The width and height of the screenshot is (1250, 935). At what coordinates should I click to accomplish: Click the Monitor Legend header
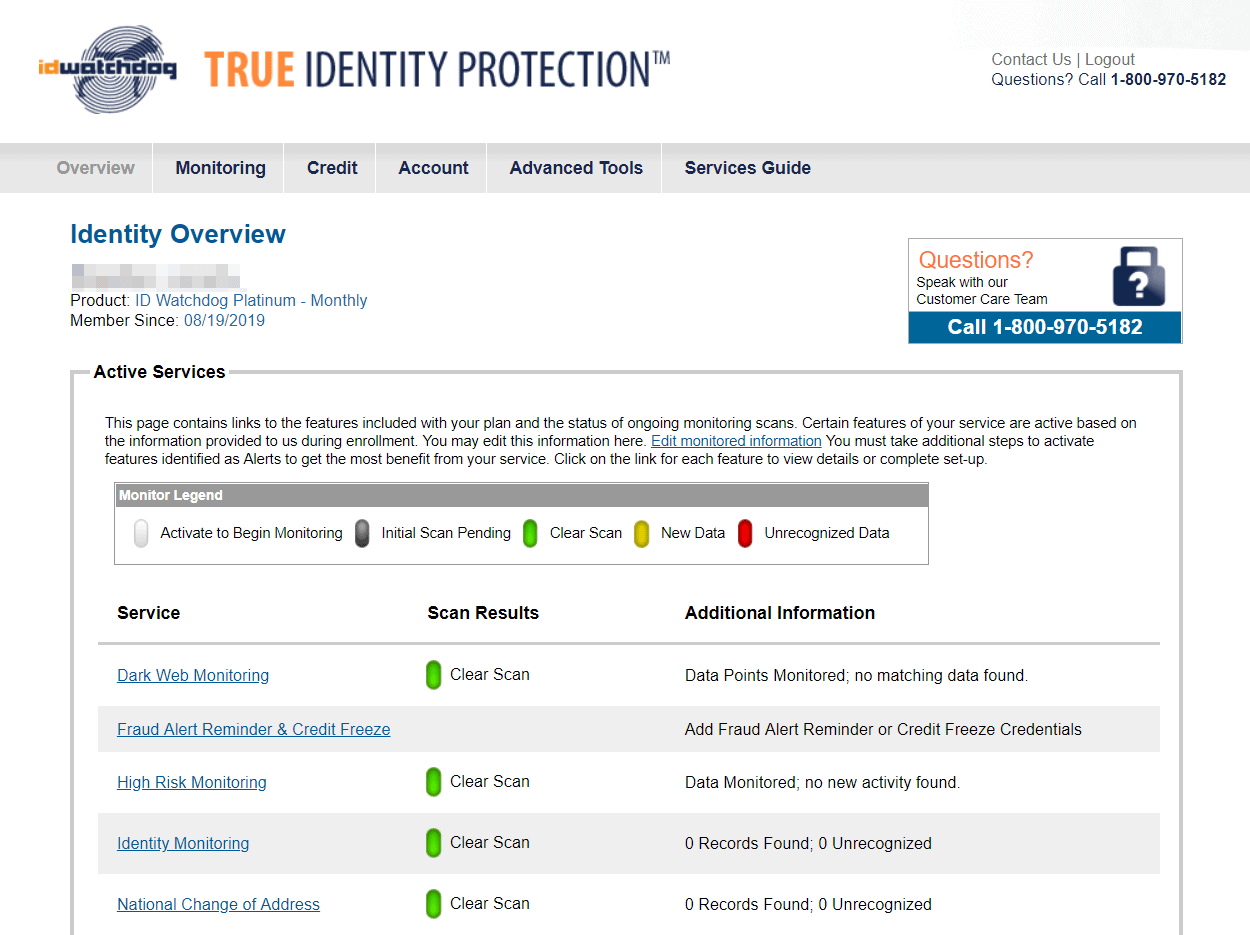(521, 495)
